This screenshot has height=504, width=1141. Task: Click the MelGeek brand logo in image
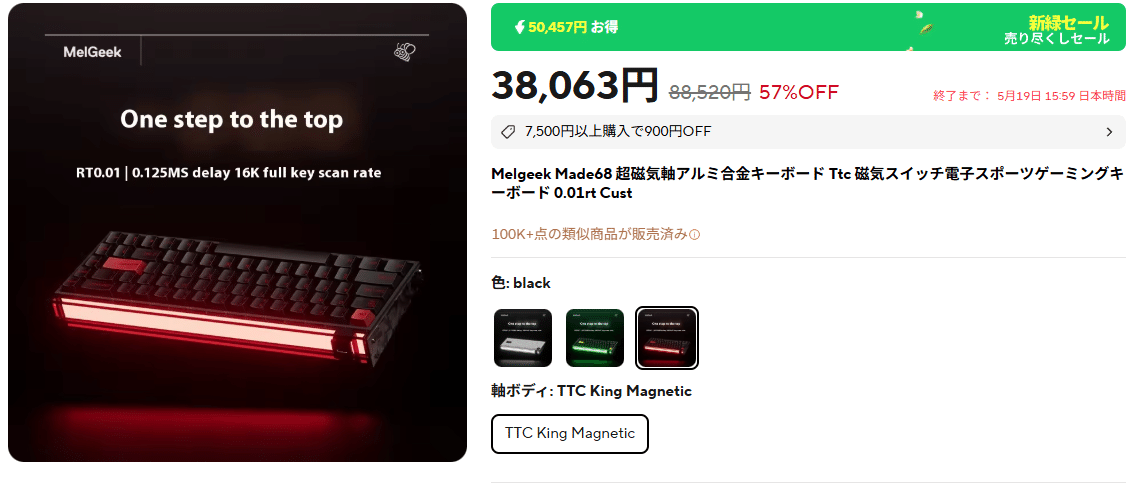(x=92, y=52)
